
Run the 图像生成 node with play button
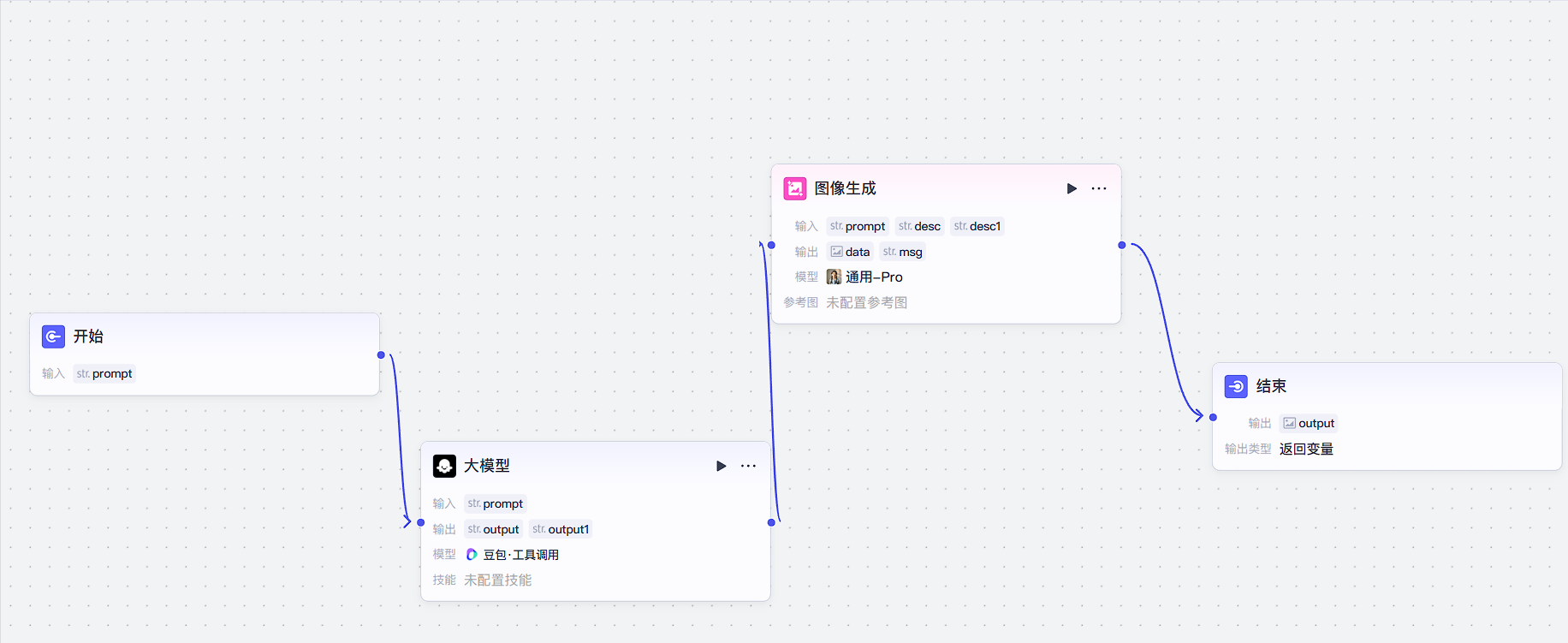click(x=1072, y=188)
